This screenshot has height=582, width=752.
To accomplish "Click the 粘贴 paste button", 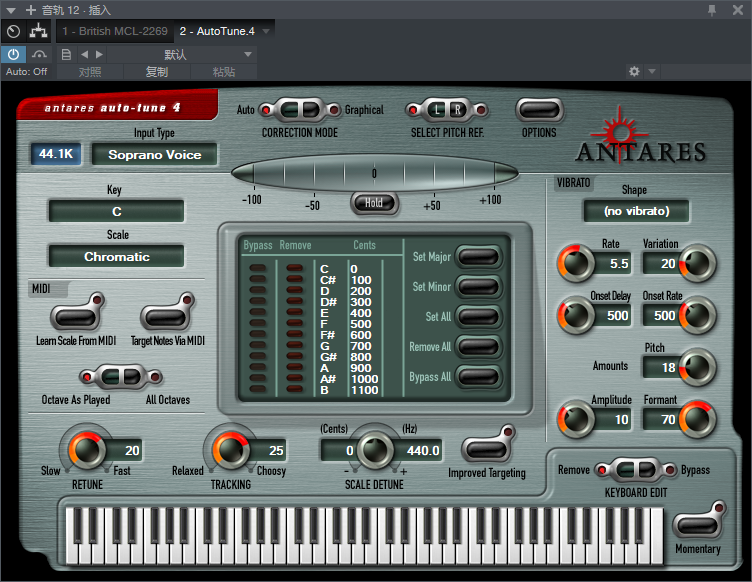I will coord(223,72).
